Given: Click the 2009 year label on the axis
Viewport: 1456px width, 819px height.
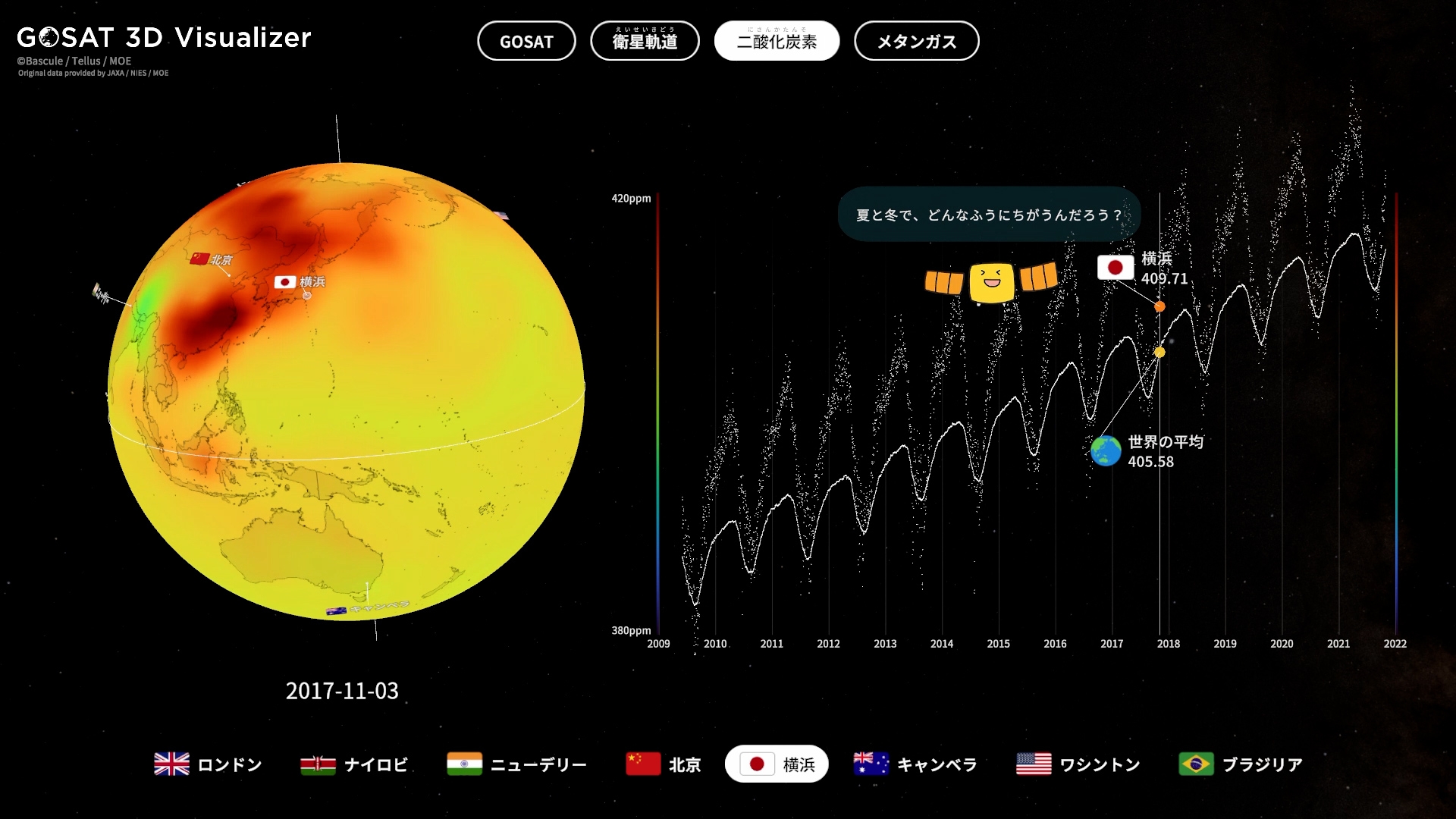Looking at the screenshot, I should tap(658, 644).
